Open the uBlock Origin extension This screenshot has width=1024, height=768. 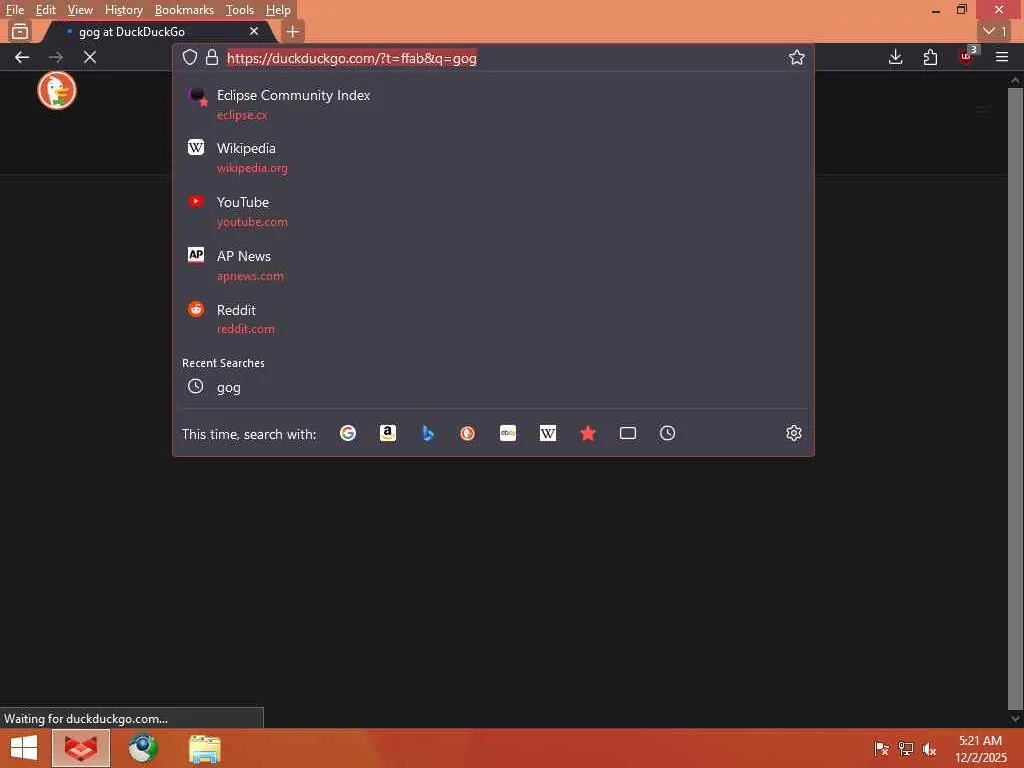967,56
